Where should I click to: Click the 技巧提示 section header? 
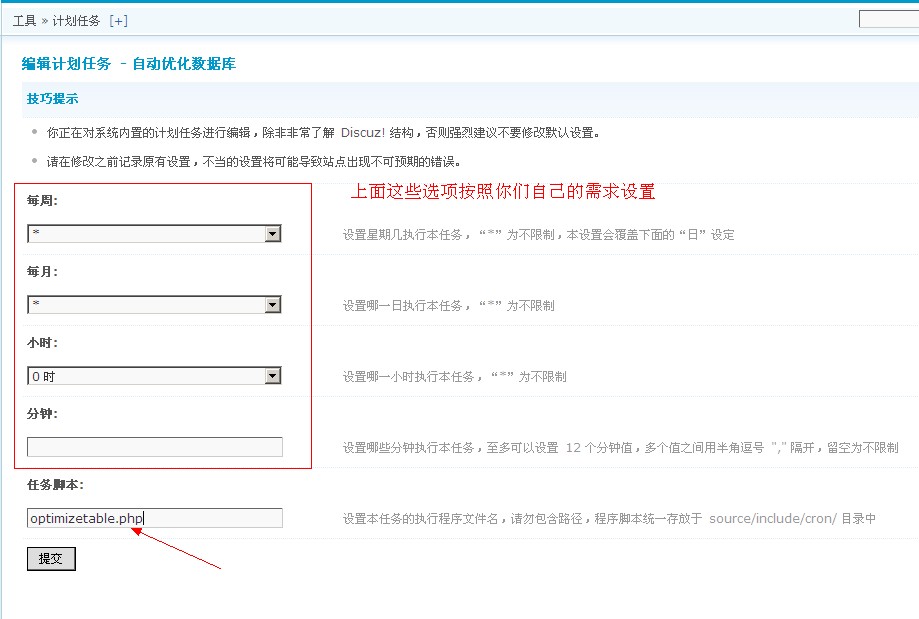53,98
